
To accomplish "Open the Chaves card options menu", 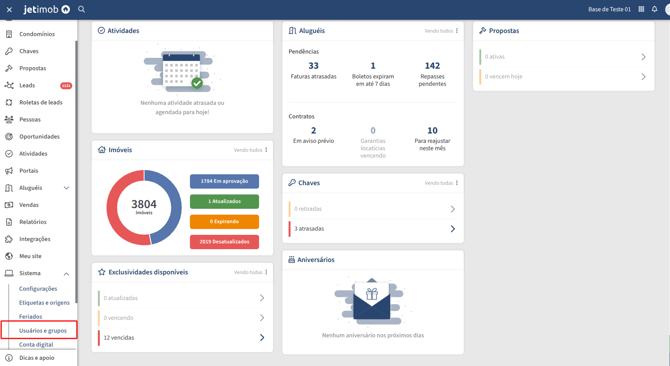I will point(457,183).
